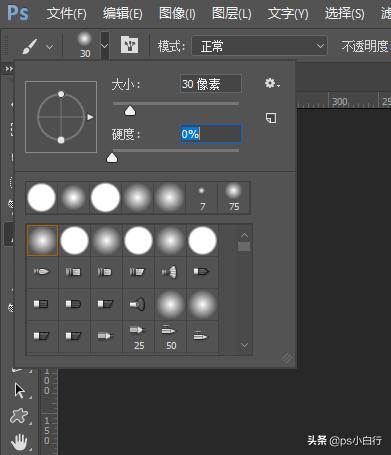
Task: Click the brush preview thumbnail labeled 30
Action: [x=85, y=45]
